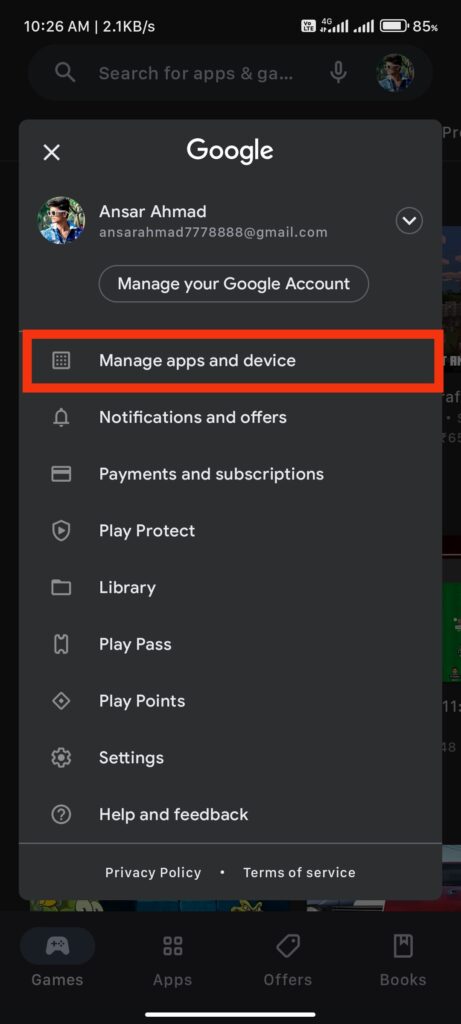Tap the Payments credit card icon
The image size is (461, 1024).
tap(61, 474)
